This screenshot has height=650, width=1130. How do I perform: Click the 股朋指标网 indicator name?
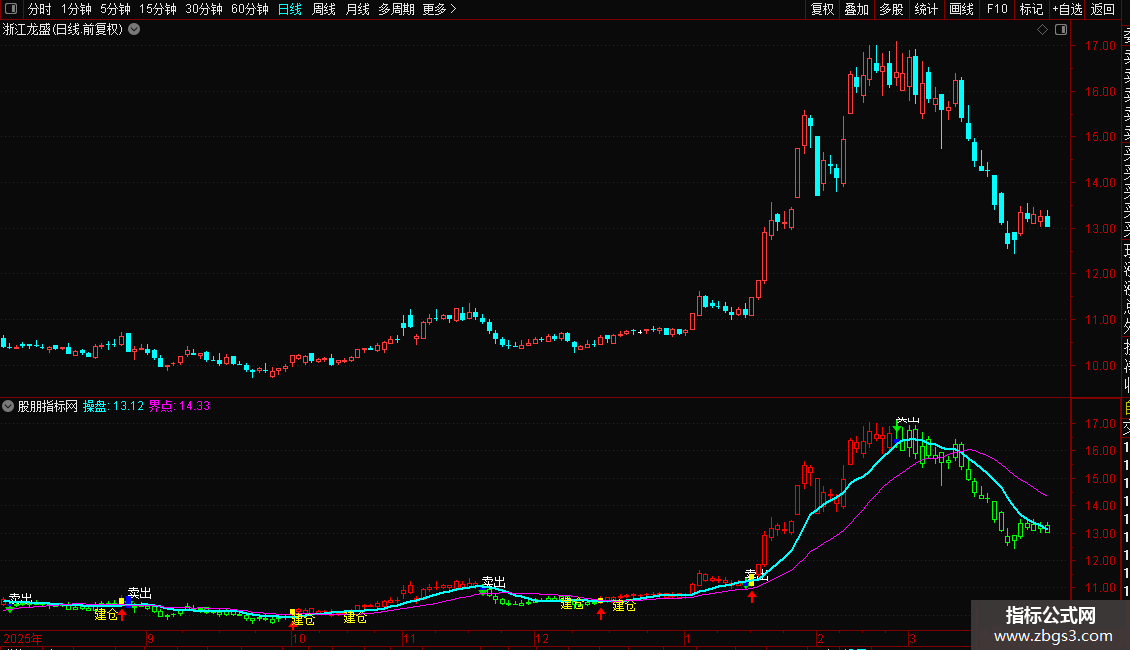(x=48, y=406)
